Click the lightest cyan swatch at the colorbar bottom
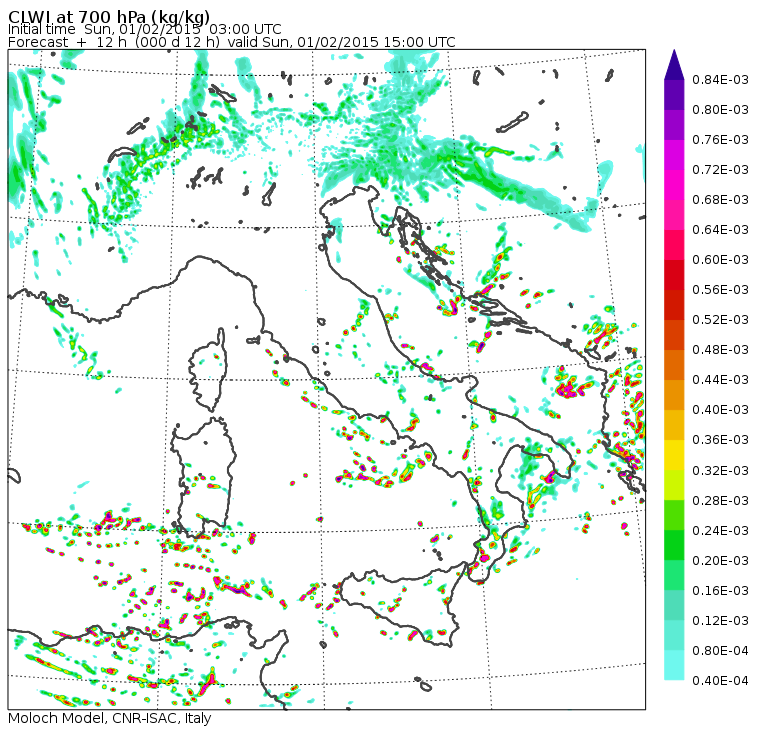The height and width of the screenshot is (731, 760). click(x=674, y=665)
